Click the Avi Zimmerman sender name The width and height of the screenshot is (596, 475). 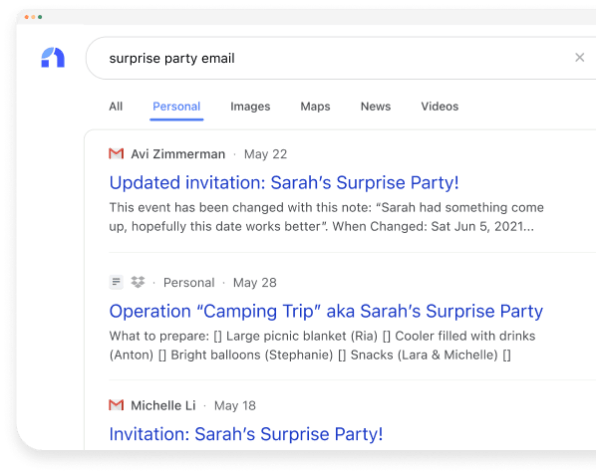[x=178, y=154]
